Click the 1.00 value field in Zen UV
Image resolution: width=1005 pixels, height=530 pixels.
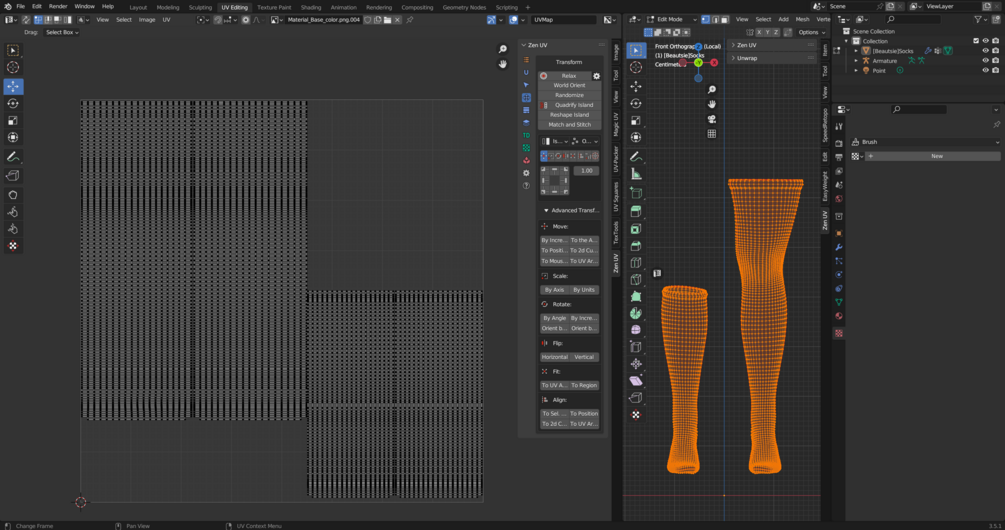tap(586, 171)
